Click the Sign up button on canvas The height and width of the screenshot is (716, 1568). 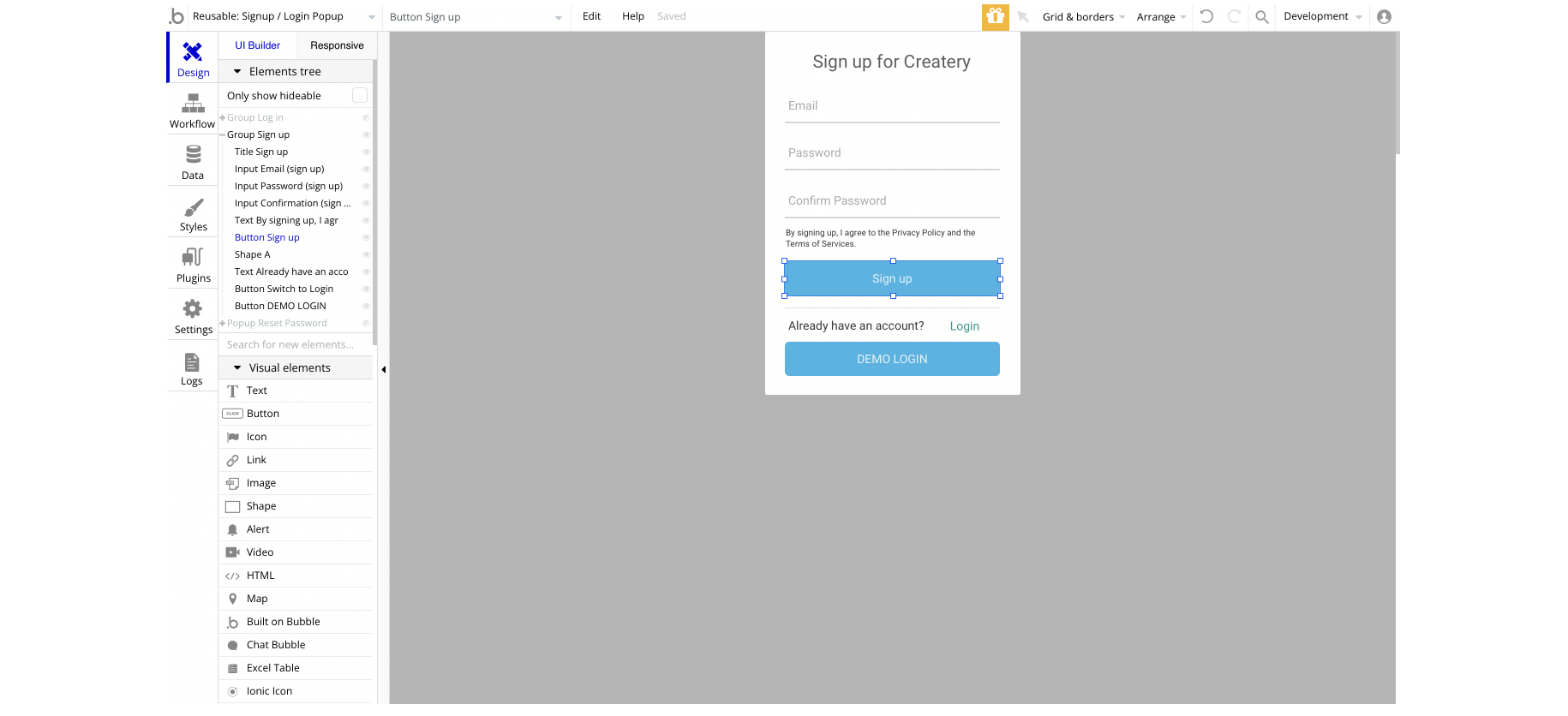(x=892, y=278)
